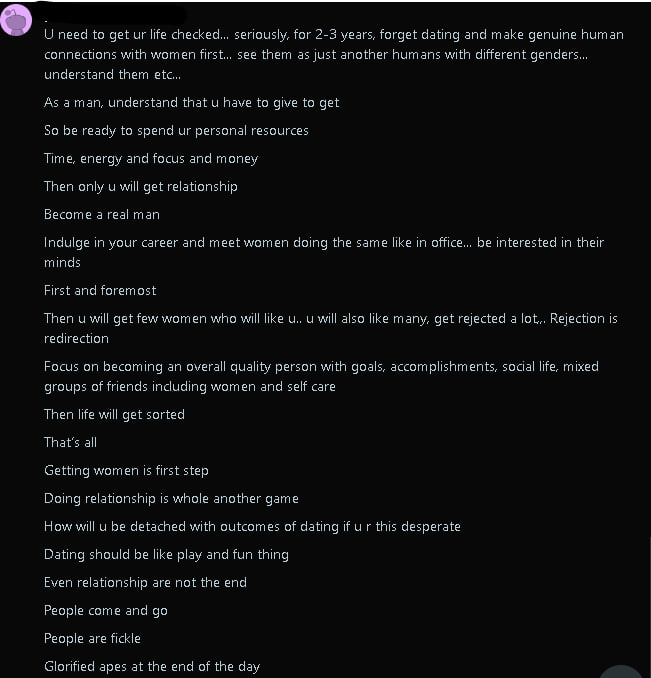Click the line "Then life will get sorted"
651x678 pixels.
[114, 414]
